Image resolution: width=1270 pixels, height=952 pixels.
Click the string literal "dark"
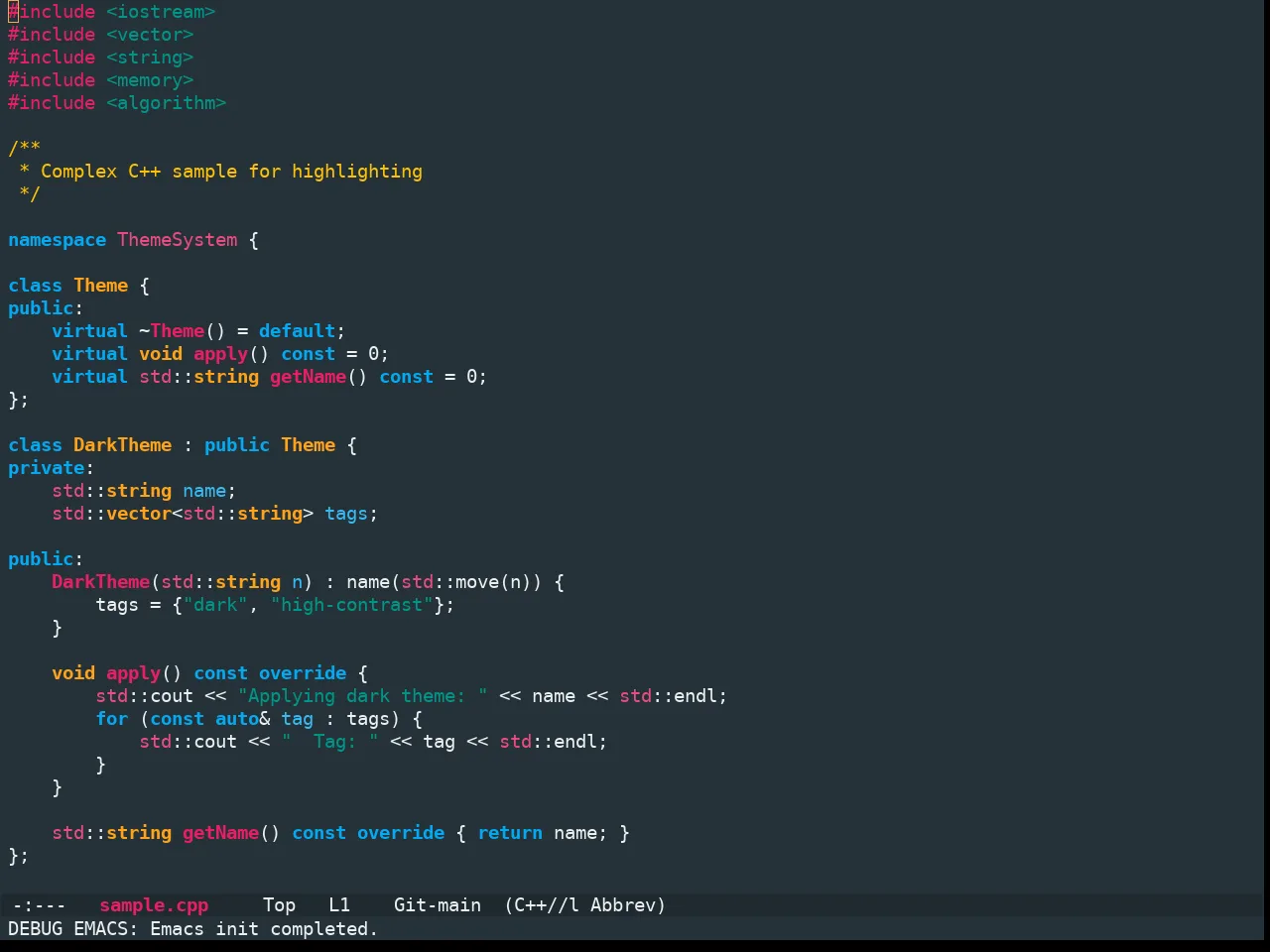pyautogui.click(x=215, y=605)
